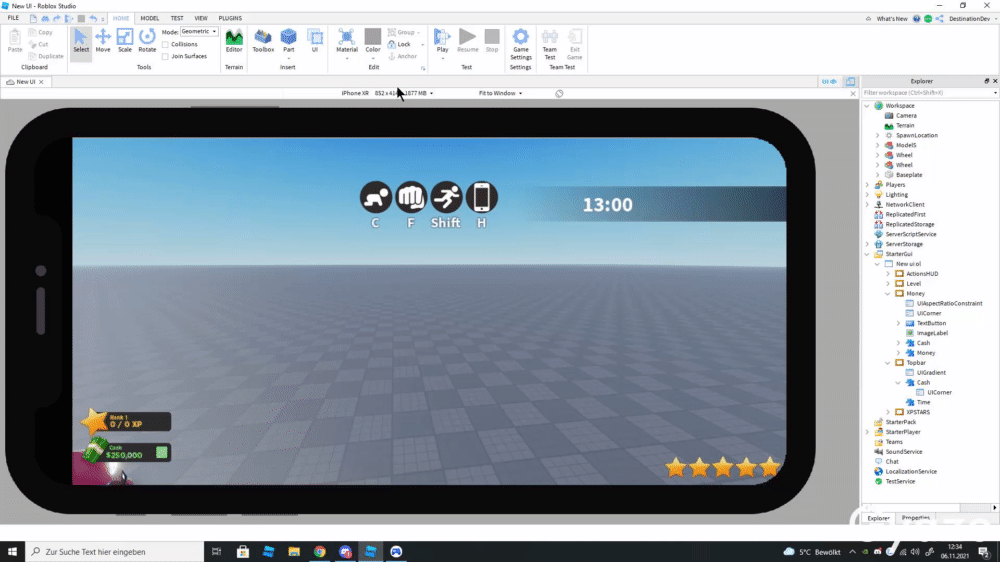Click the Resume button
Viewport: 1000px width, 562px height.
pos(467,41)
